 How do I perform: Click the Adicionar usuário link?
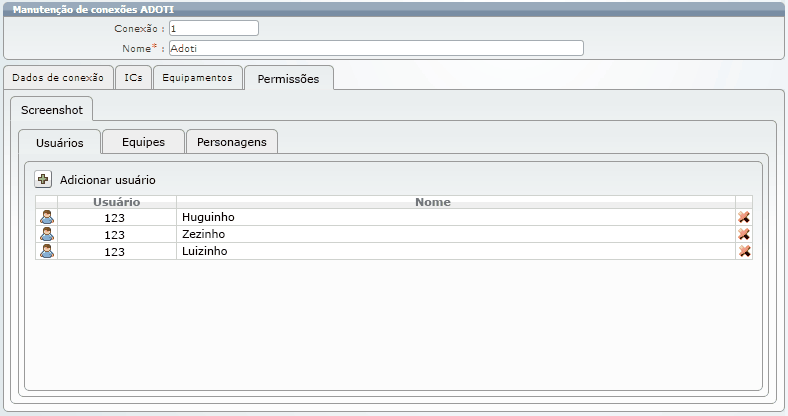coord(107,180)
